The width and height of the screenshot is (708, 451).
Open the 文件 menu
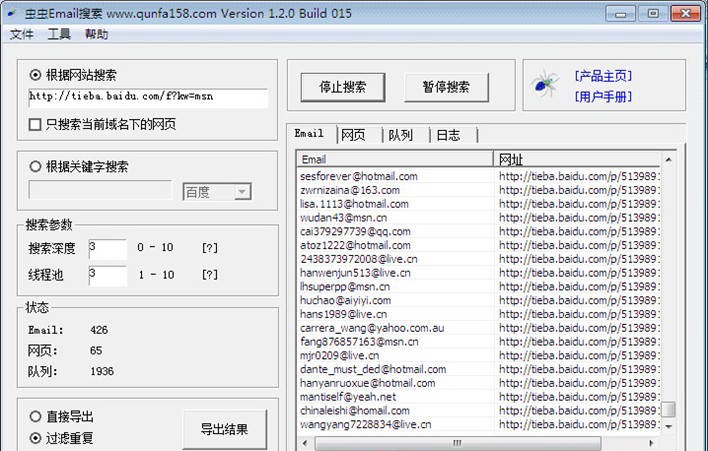(x=22, y=34)
